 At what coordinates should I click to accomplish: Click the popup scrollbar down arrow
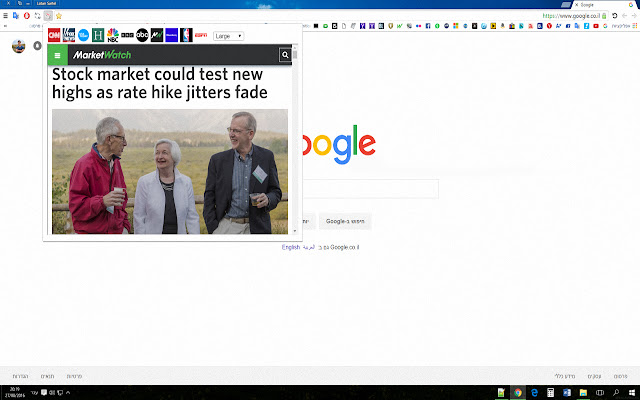pos(295,231)
